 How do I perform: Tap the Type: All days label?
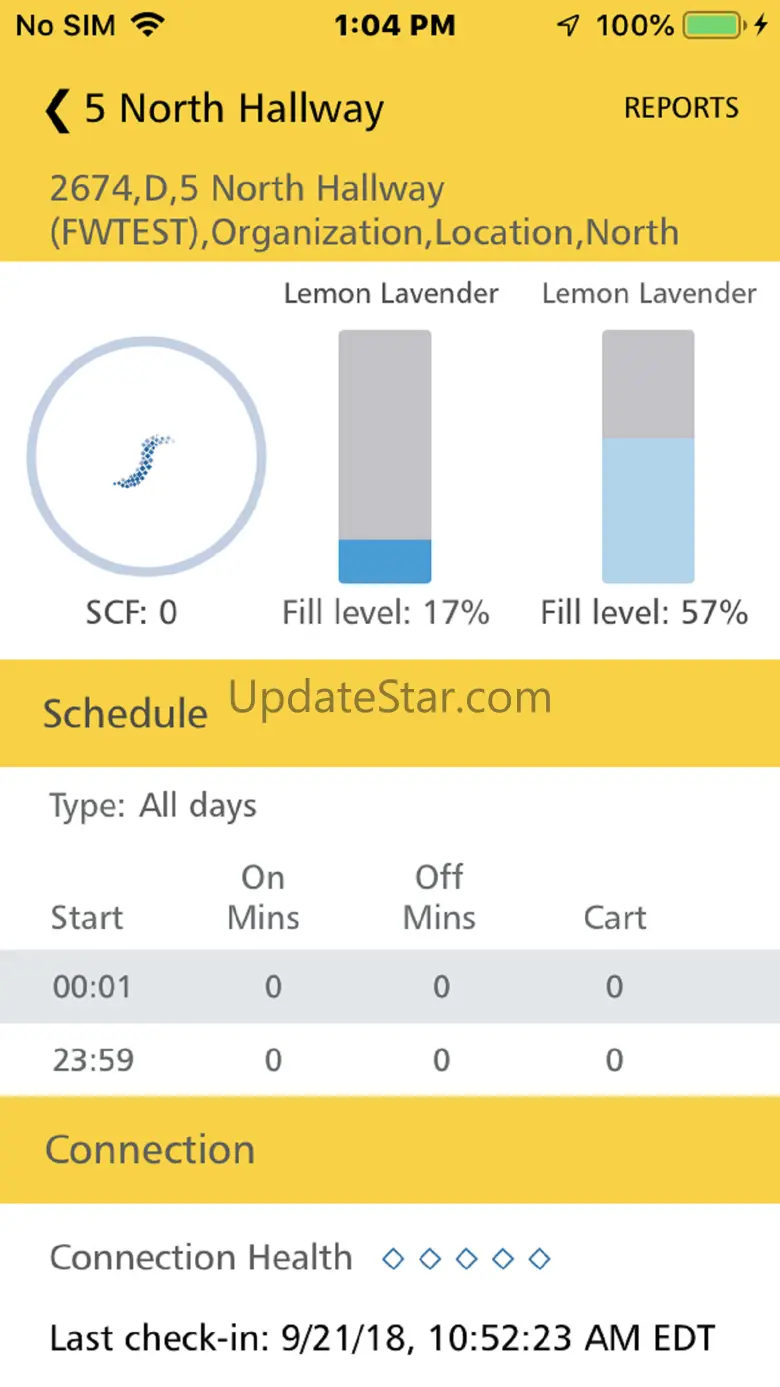153,806
